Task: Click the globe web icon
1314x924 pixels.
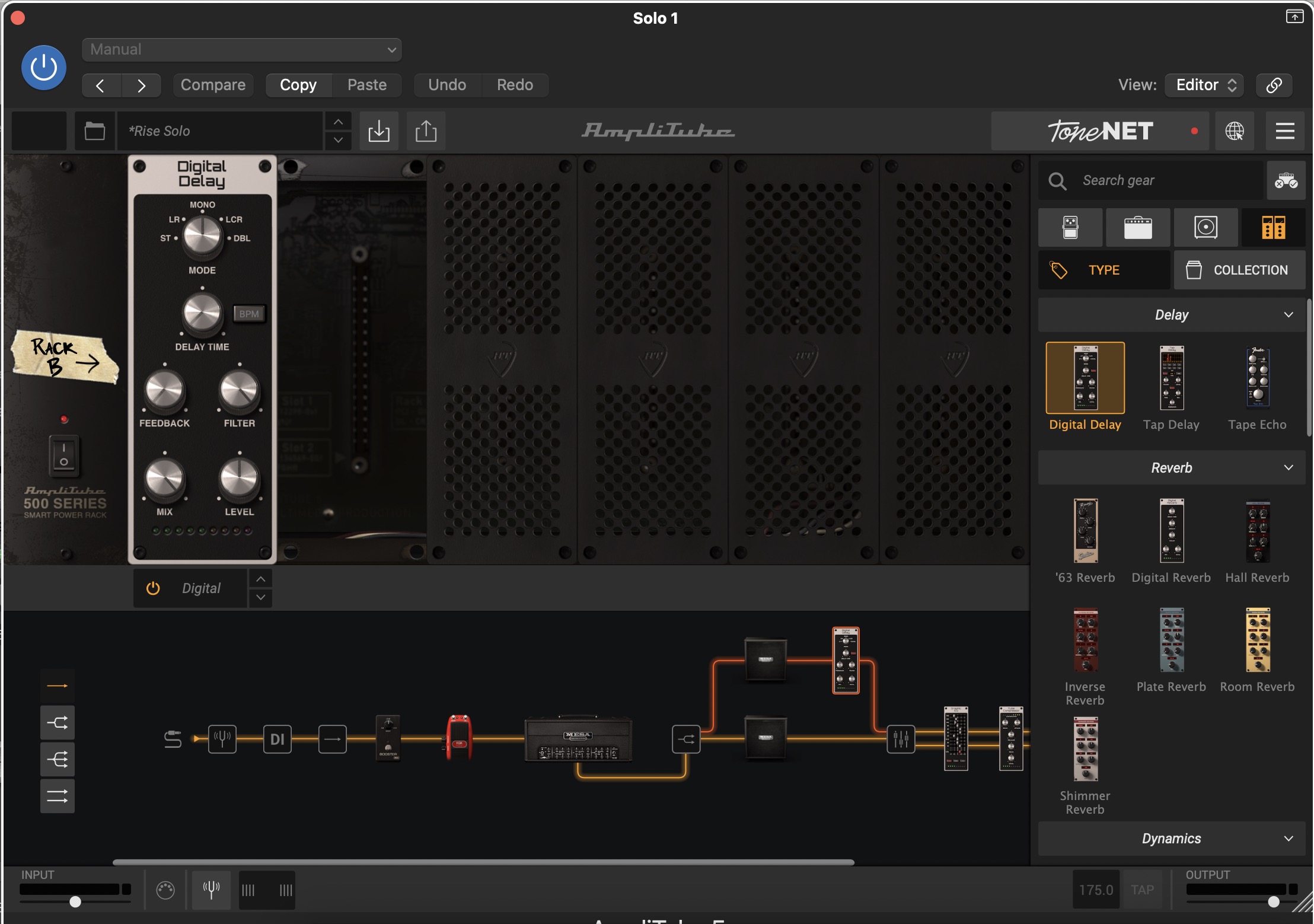Action: pyautogui.click(x=1235, y=130)
